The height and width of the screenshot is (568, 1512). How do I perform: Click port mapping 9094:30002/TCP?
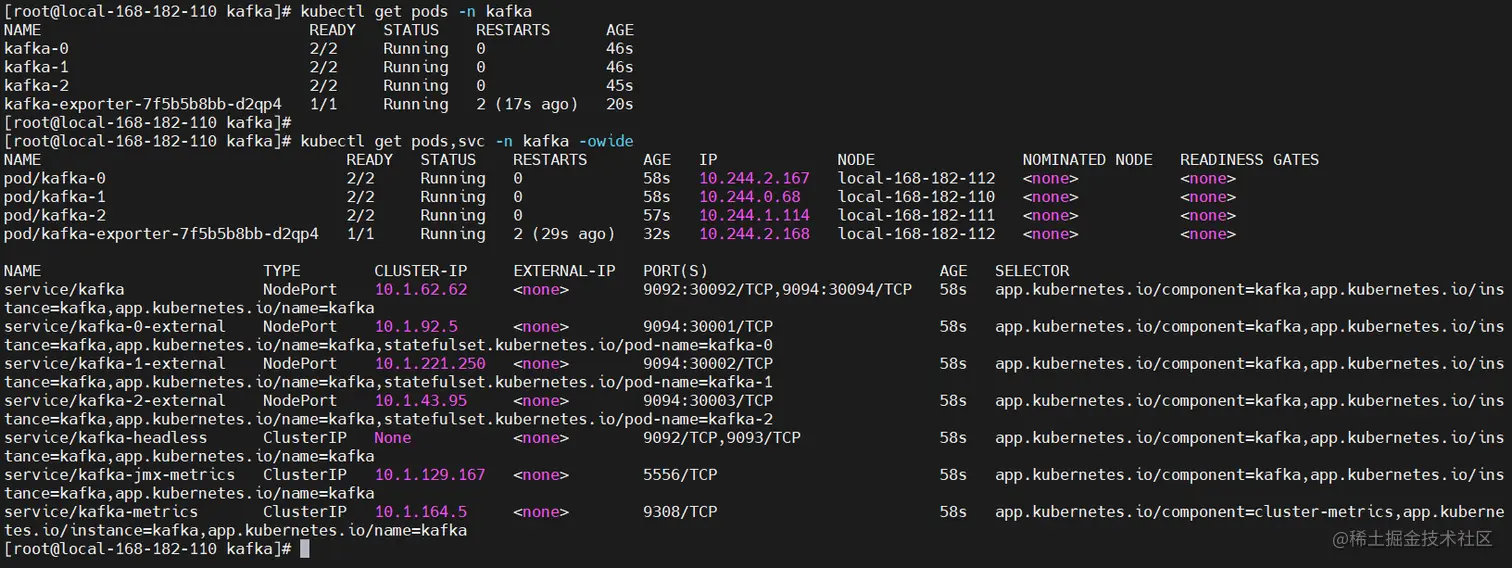tap(708, 363)
